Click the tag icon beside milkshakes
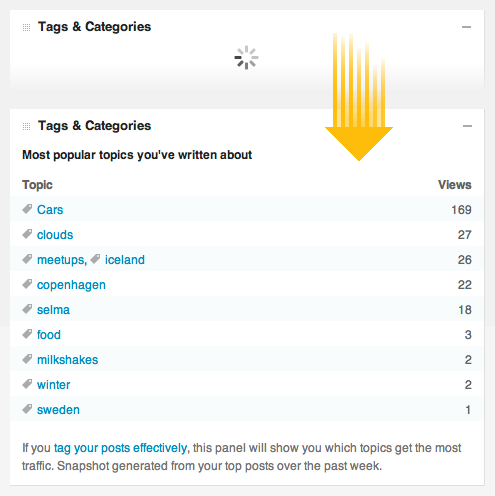 [x=27, y=359]
